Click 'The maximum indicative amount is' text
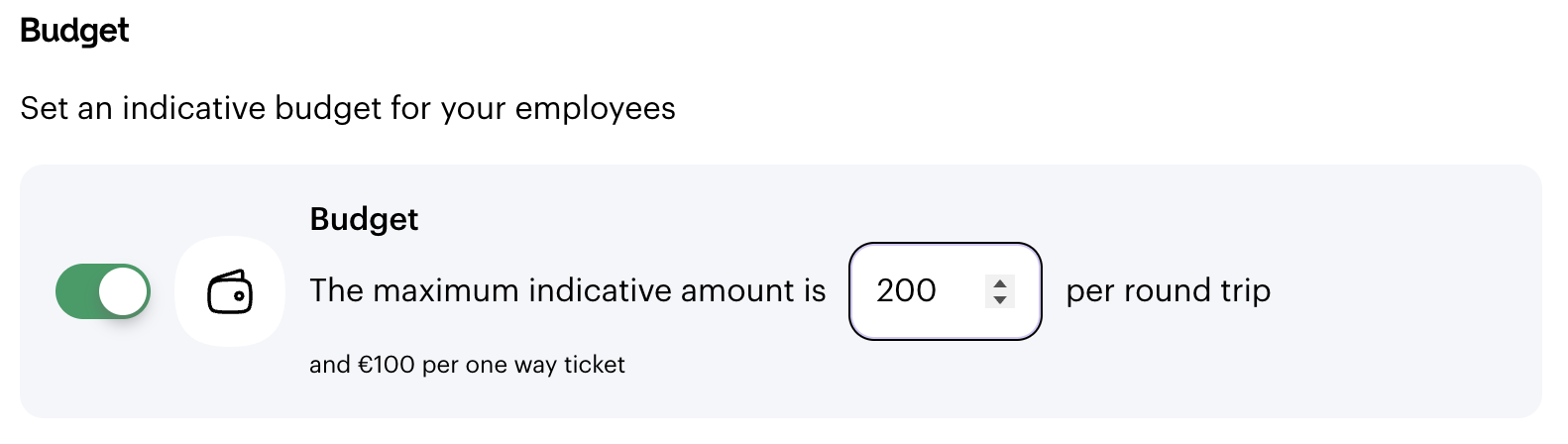 (567, 290)
